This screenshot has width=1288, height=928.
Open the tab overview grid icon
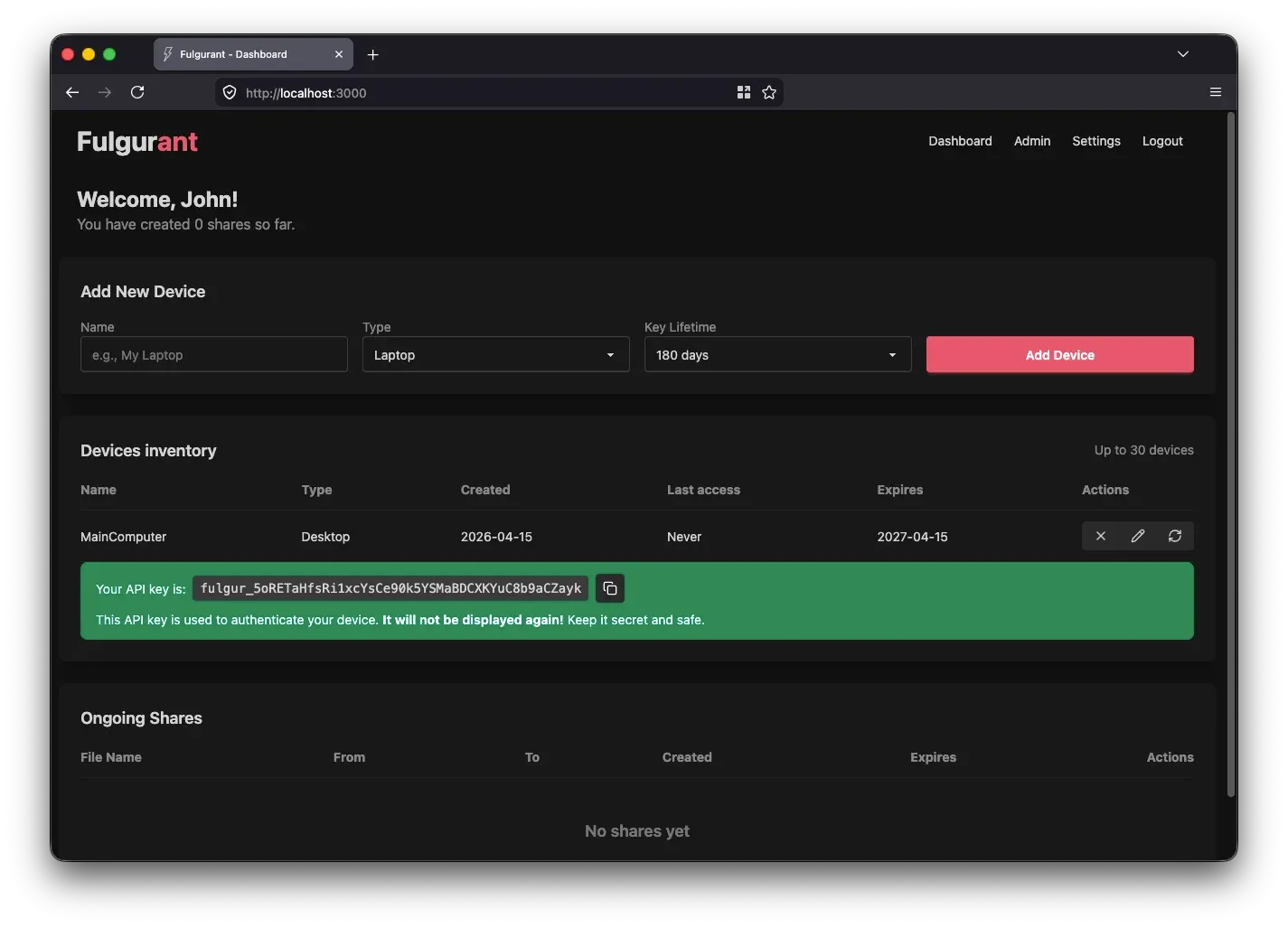[743, 92]
